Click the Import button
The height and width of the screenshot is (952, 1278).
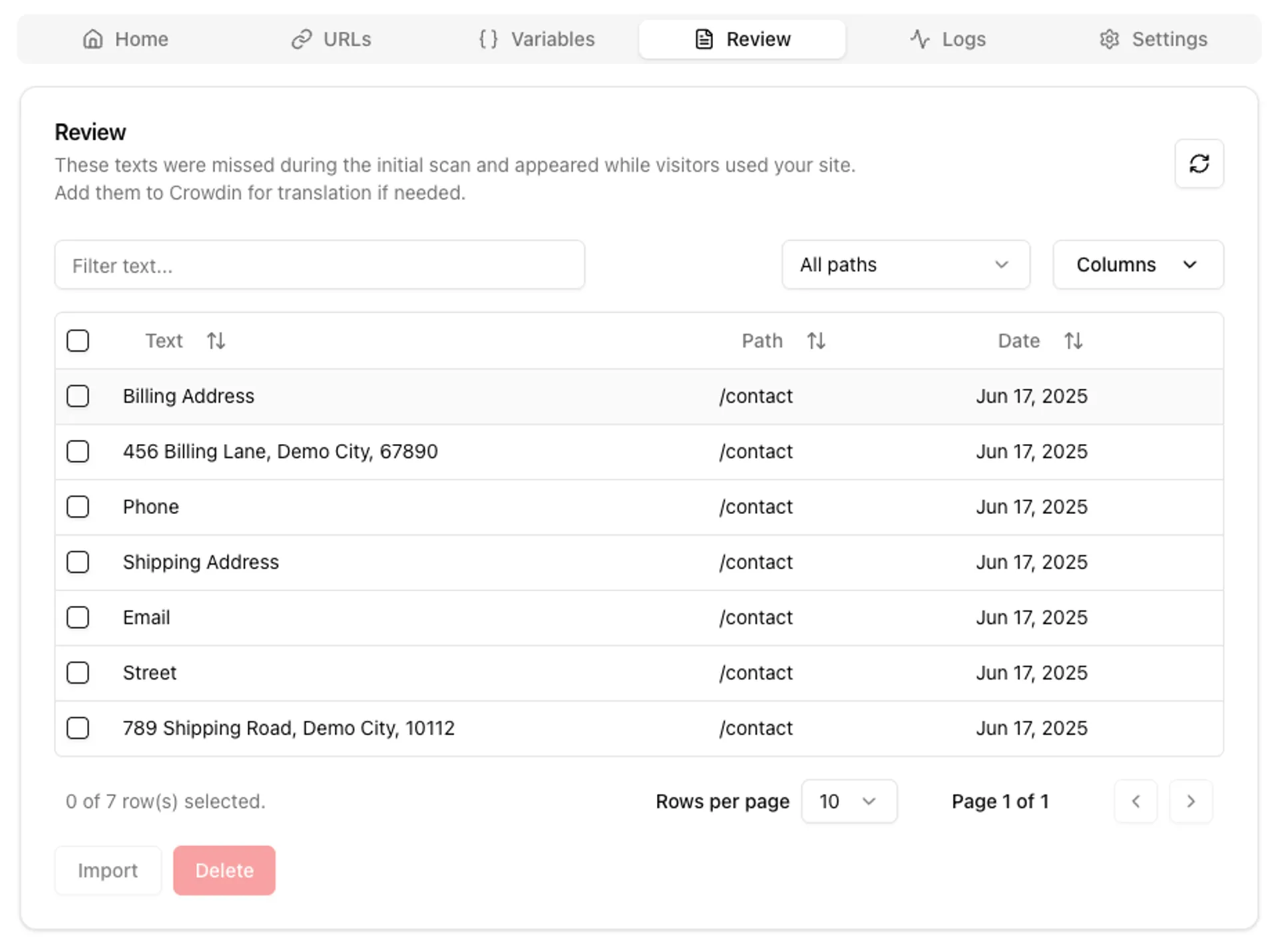pyautogui.click(x=108, y=870)
